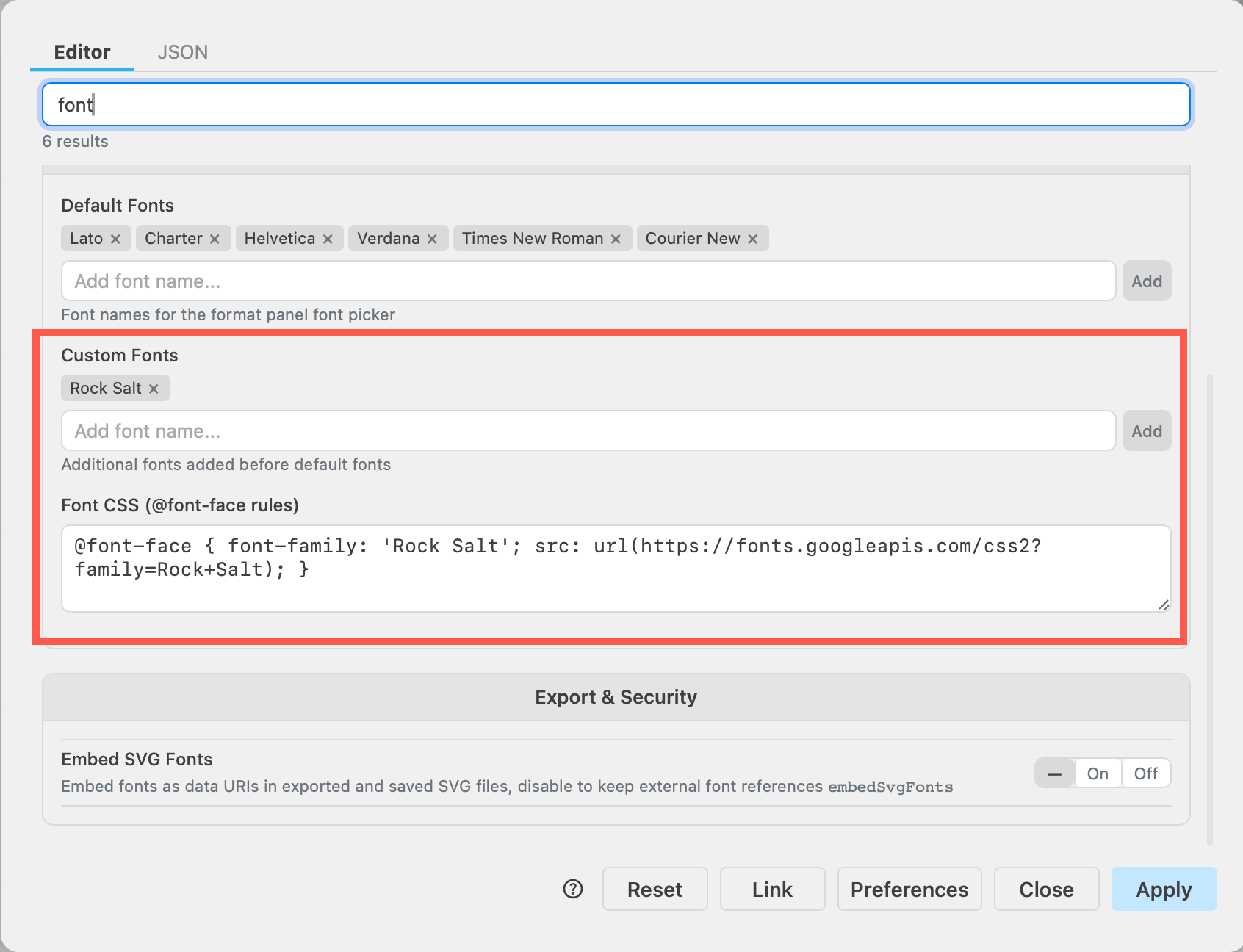The height and width of the screenshot is (952, 1243).
Task: Switch to the Editor tab
Action: 82,52
